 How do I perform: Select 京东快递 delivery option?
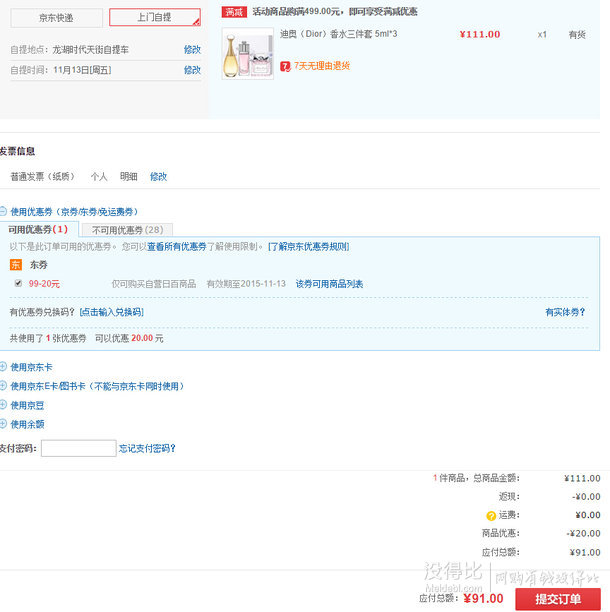57,18
